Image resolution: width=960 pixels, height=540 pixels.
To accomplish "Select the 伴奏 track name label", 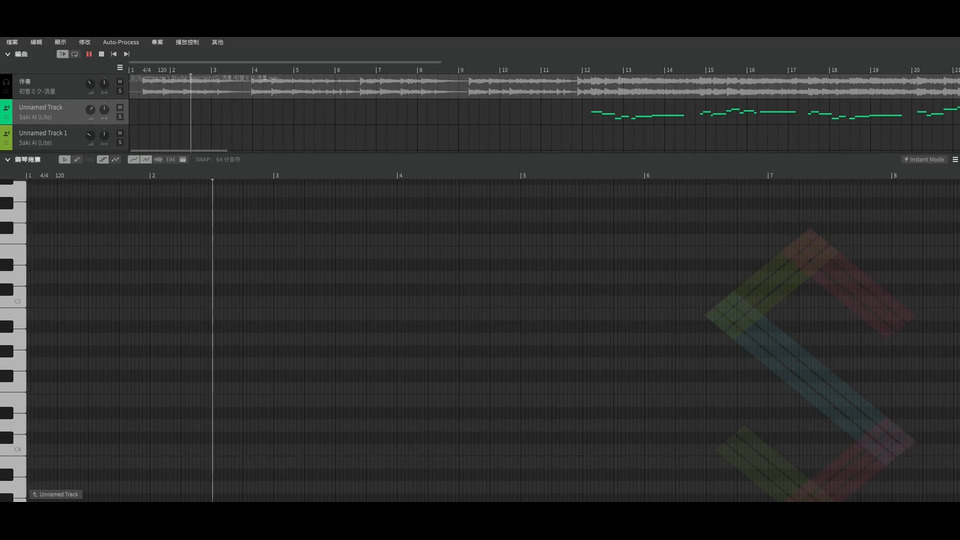I will click(24, 81).
